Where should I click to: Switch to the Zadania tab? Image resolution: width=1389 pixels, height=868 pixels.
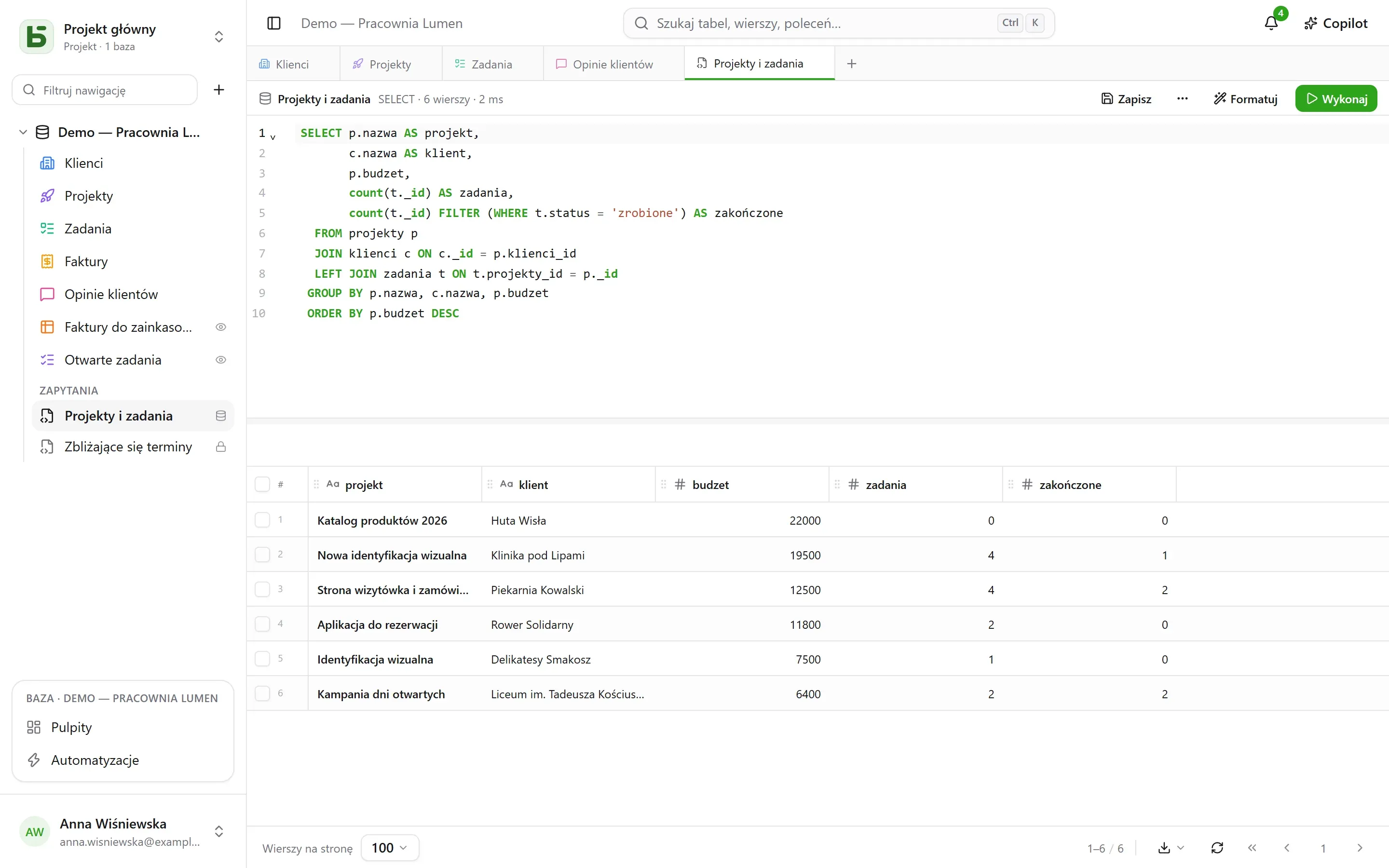tap(492, 64)
